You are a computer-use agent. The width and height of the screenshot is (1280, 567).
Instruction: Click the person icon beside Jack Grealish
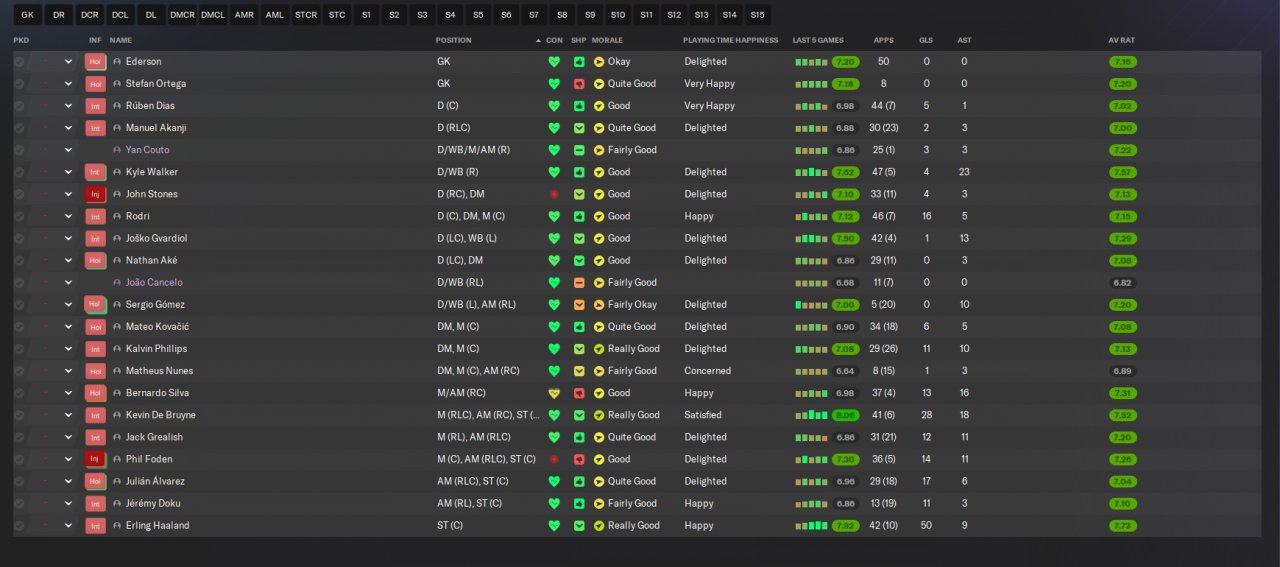[117, 438]
